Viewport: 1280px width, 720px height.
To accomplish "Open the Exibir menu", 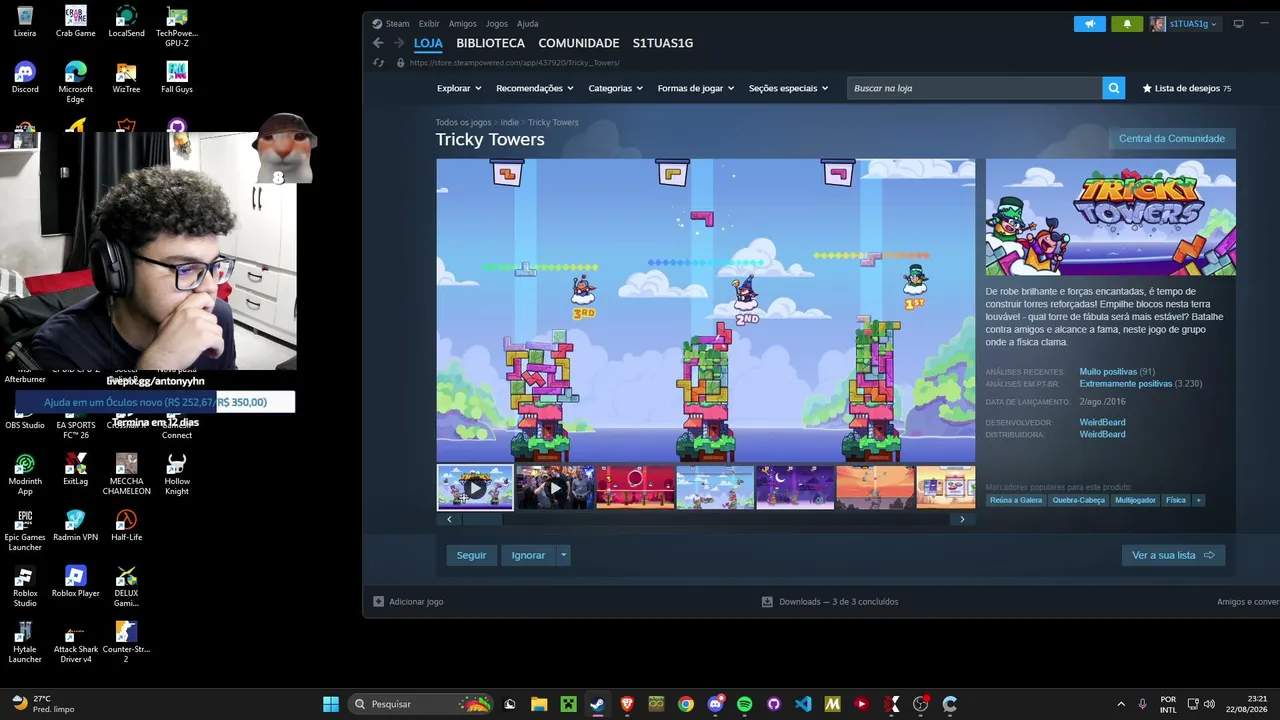I will point(429,24).
